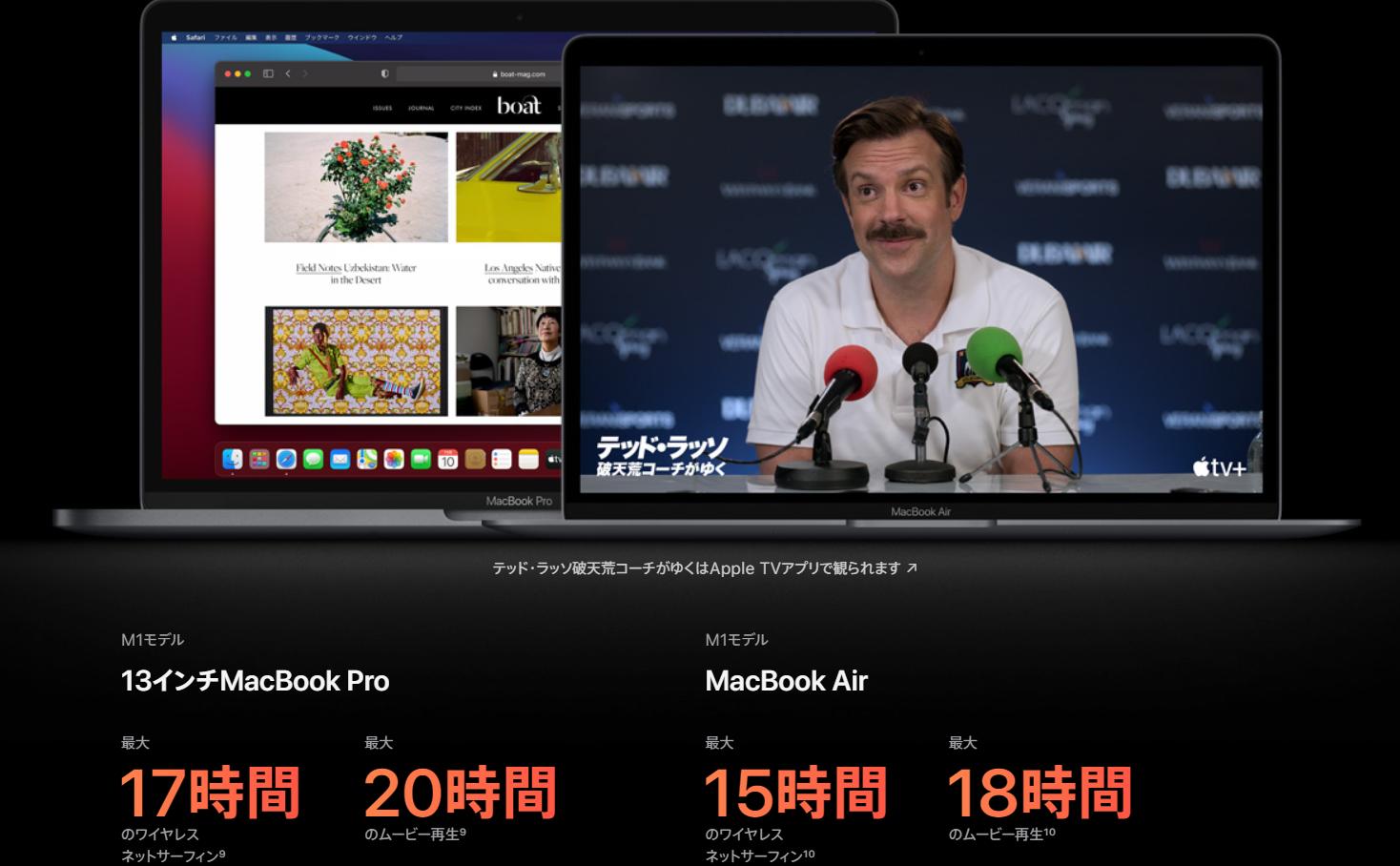
Task: Launch Maps from the MacBook Pro dock
Action: click(367, 460)
